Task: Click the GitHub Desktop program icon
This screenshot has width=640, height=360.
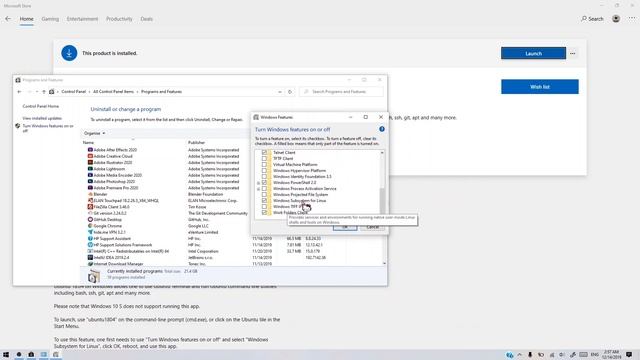Action: click(90, 220)
